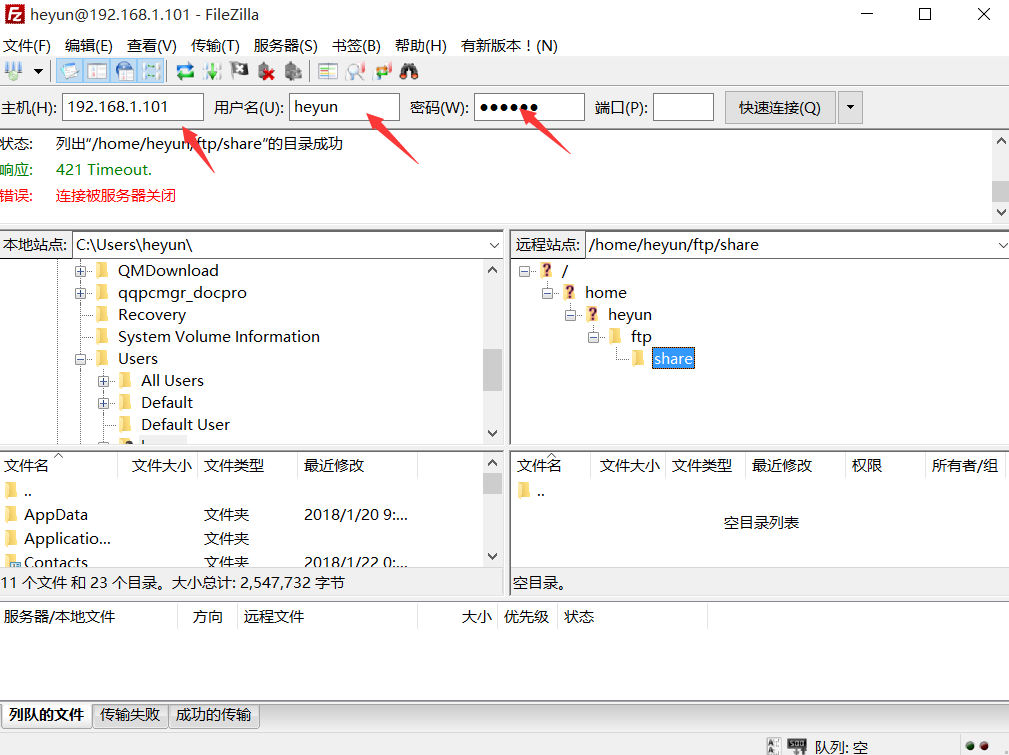Open 有新版本！(N) menu
Viewport: 1009px width, 755px height.
pyautogui.click(x=509, y=46)
